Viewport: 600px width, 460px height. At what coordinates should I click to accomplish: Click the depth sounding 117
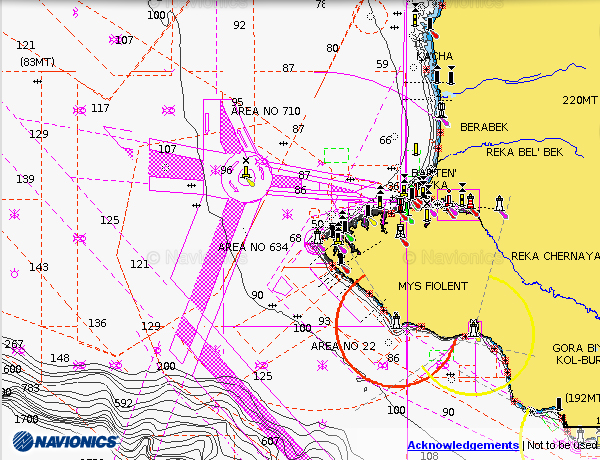(100, 108)
